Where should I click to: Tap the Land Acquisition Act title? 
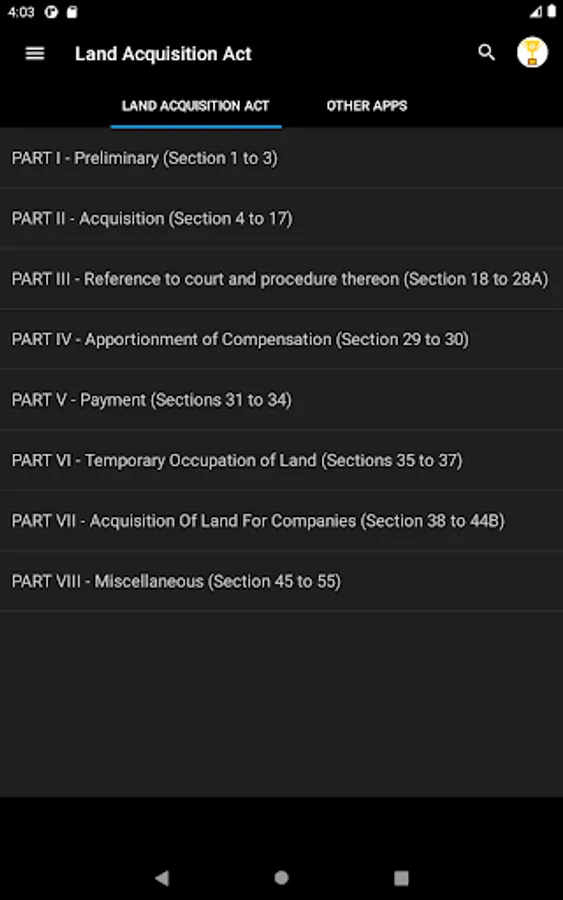click(x=163, y=53)
